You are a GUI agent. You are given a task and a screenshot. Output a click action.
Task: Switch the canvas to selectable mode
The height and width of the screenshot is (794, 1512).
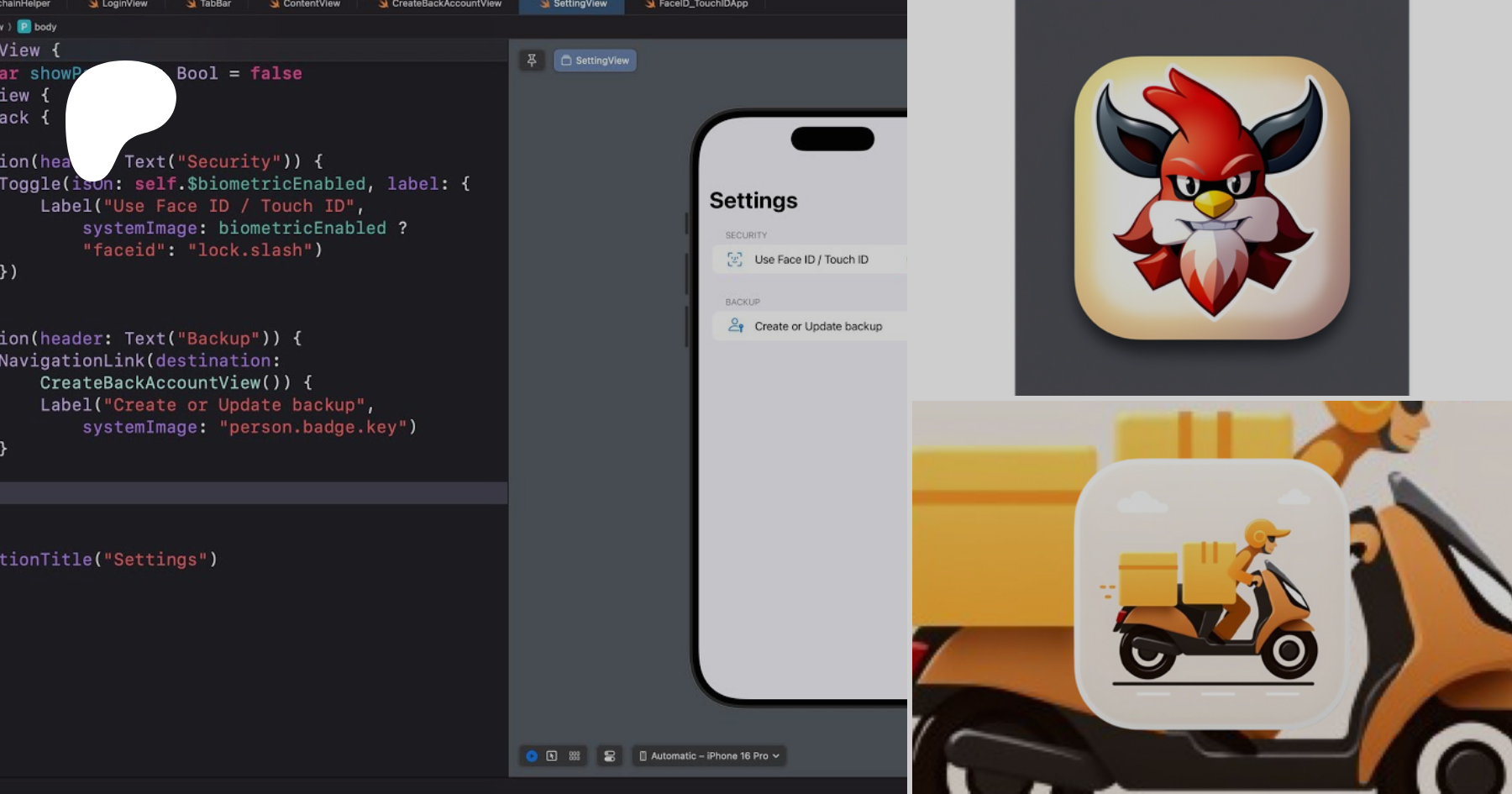pyautogui.click(x=552, y=756)
